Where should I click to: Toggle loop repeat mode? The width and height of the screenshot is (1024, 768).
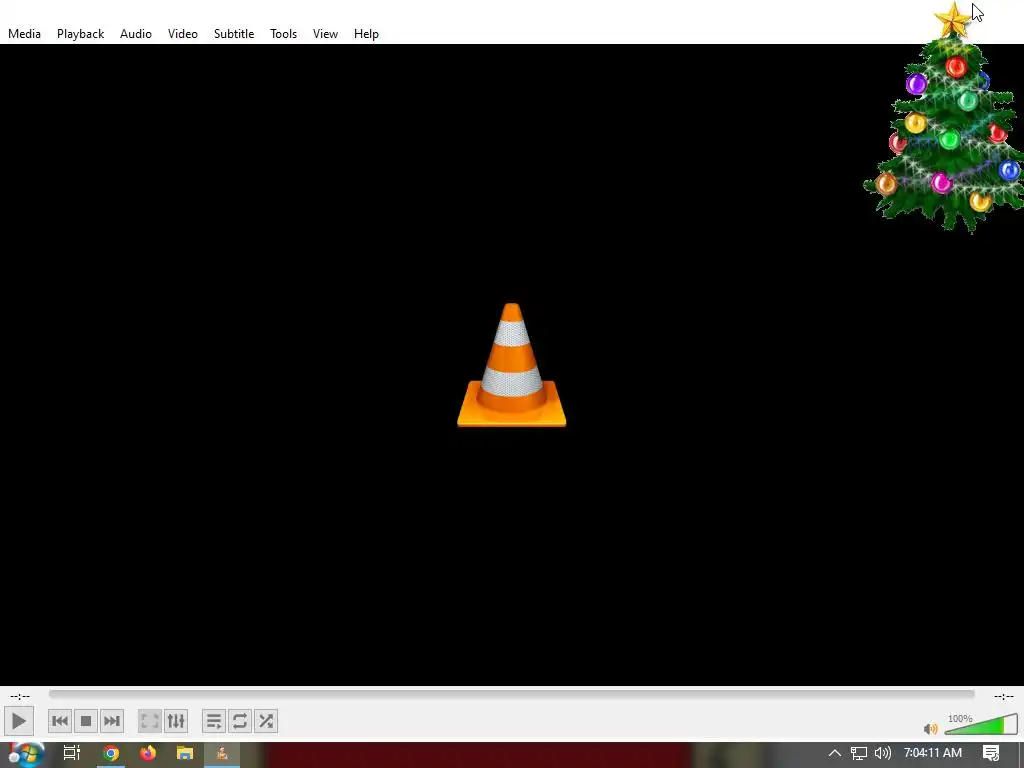pos(240,721)
